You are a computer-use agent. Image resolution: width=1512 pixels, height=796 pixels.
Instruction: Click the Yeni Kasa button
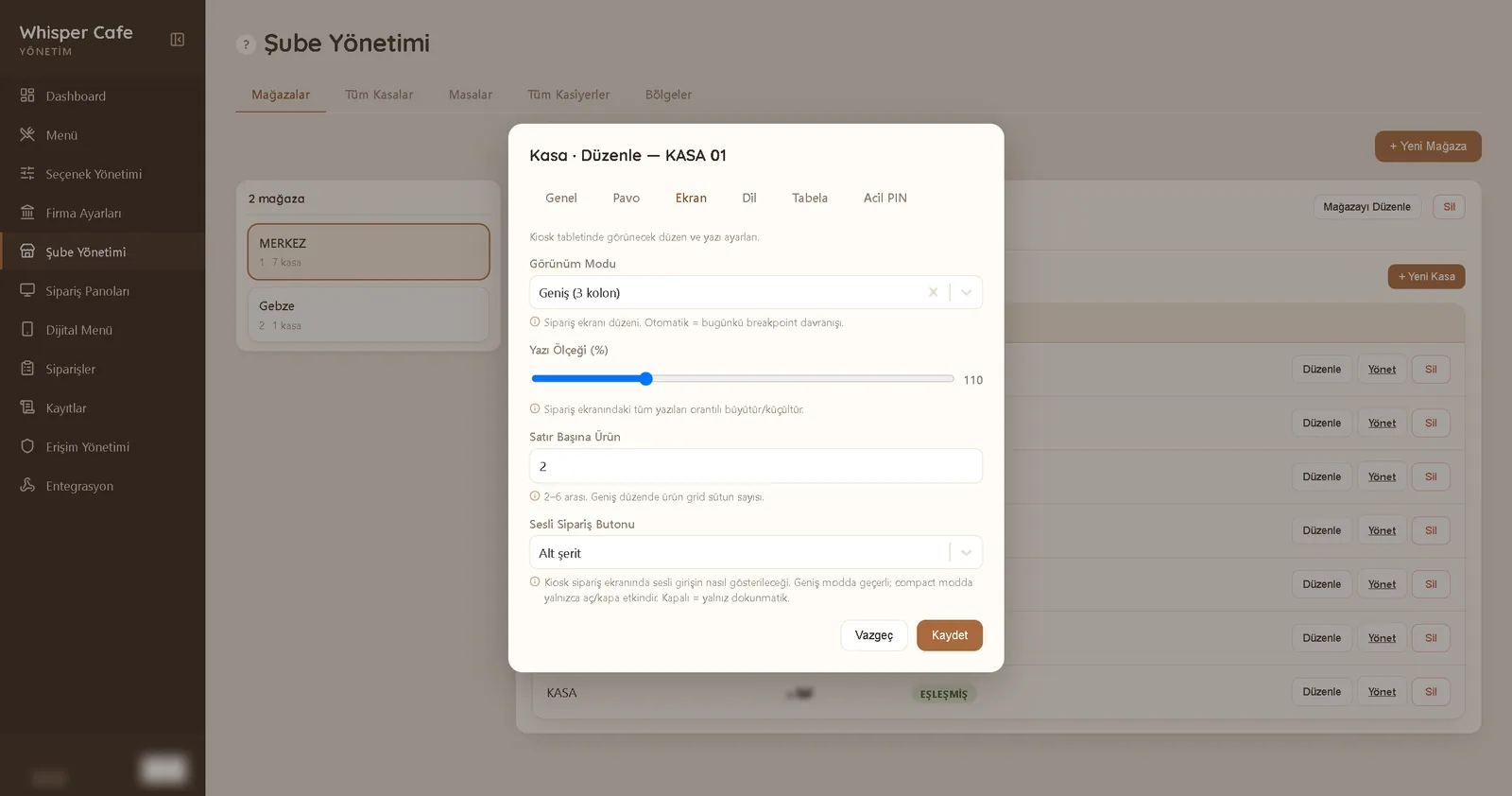click(1427, 276)
